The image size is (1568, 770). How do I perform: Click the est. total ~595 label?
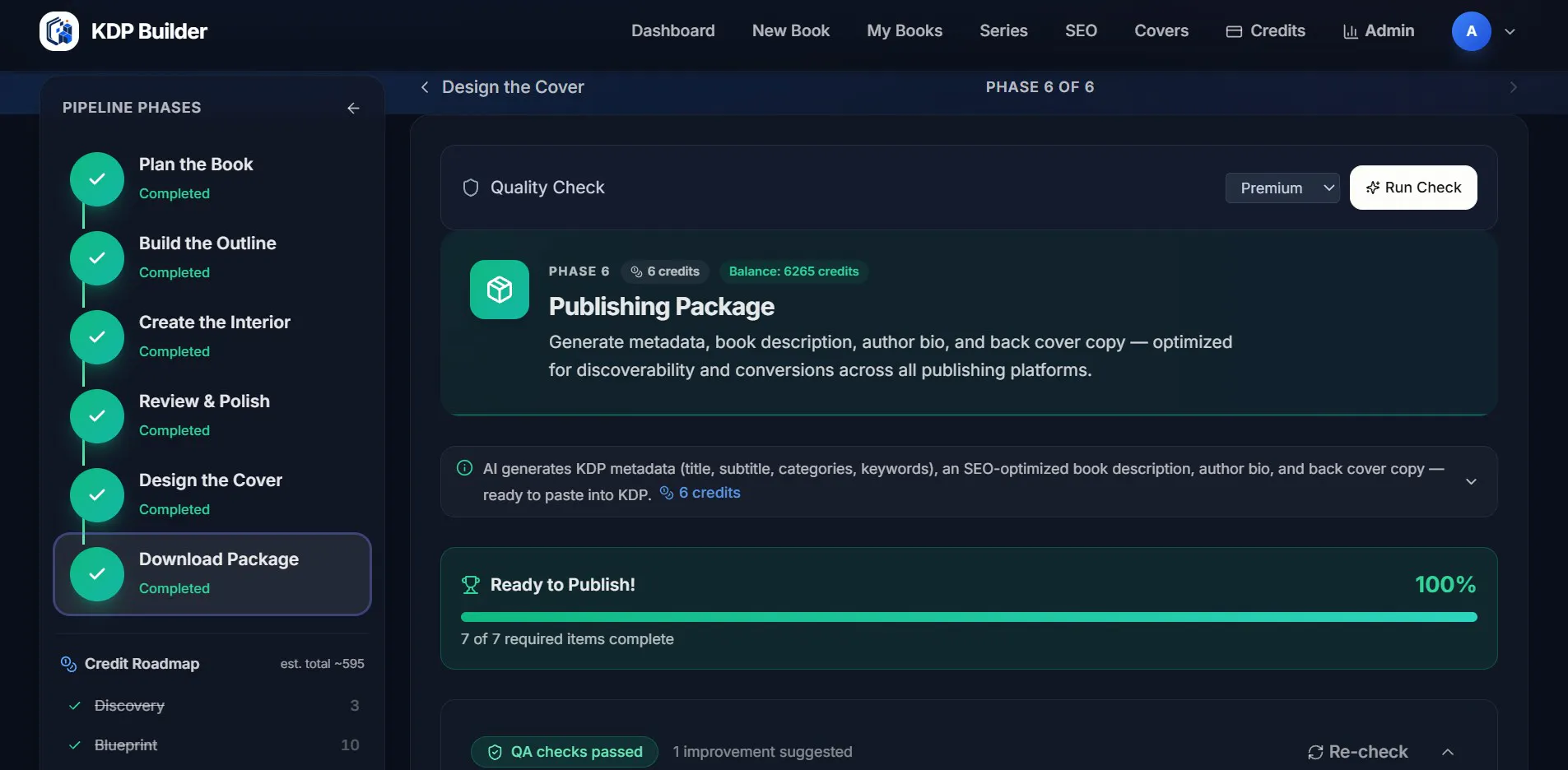[x=322, y=664]
